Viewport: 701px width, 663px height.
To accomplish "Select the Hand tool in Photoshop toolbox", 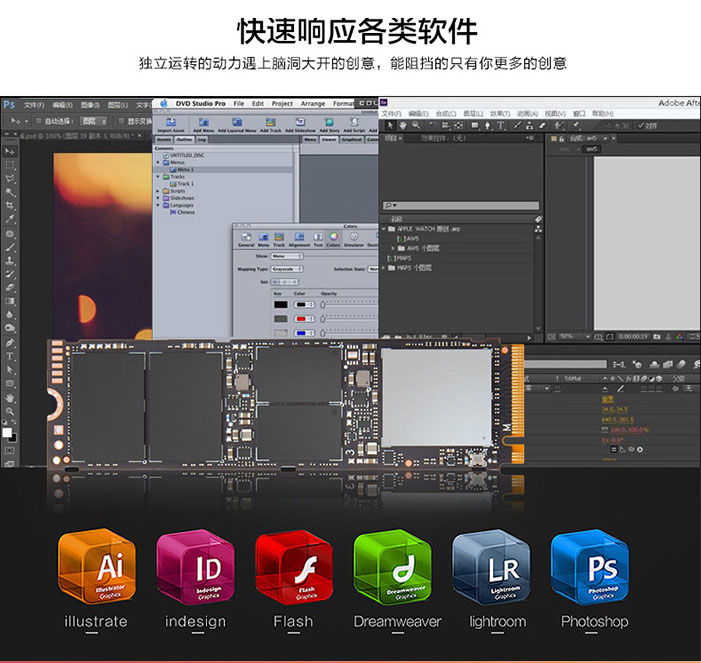I will (x=9, y=397).
